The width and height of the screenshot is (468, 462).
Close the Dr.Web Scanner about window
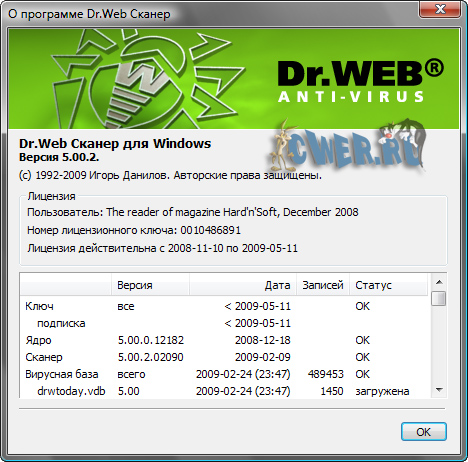440,9
